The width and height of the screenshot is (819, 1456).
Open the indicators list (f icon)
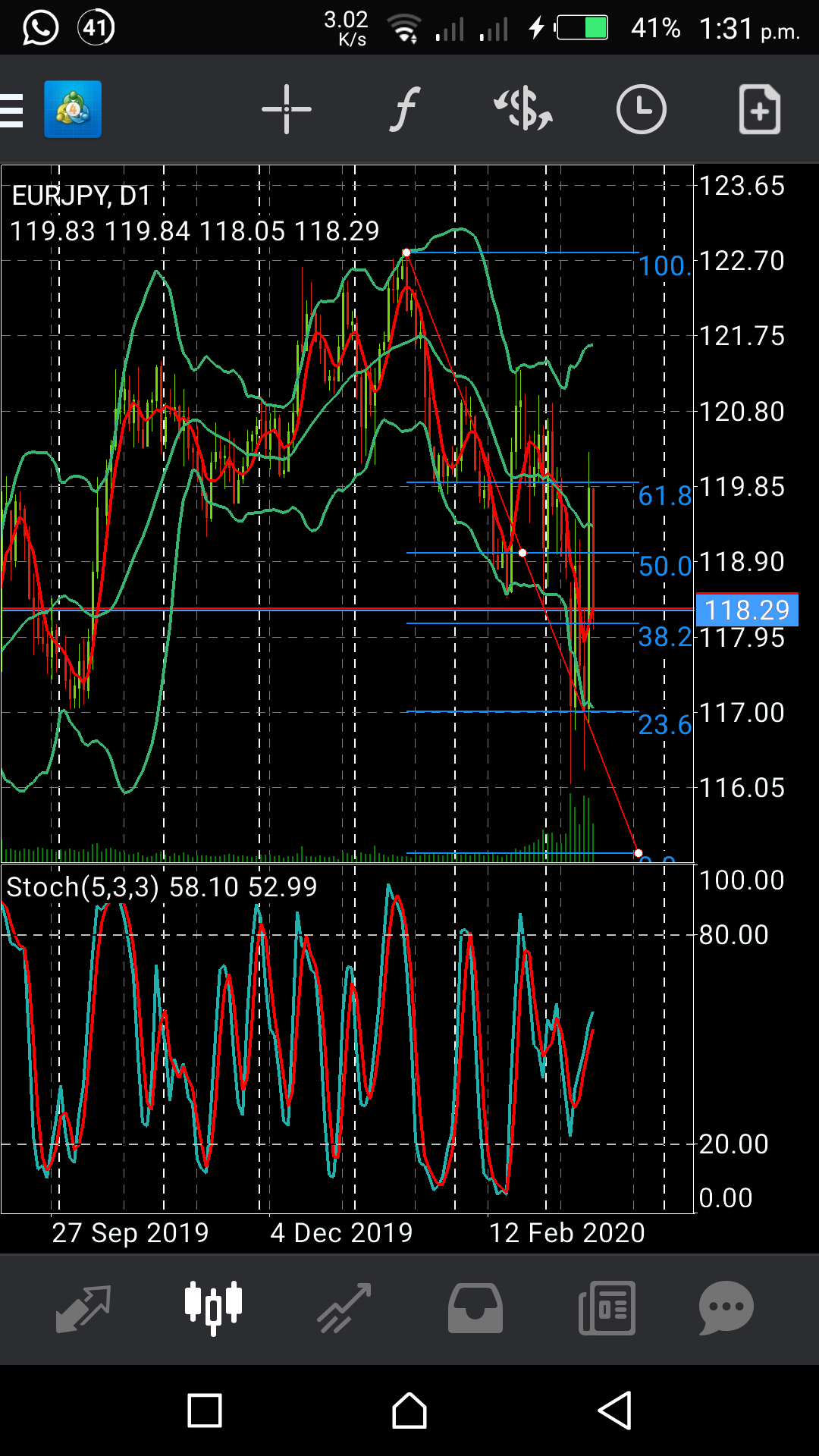coord(405,110)
